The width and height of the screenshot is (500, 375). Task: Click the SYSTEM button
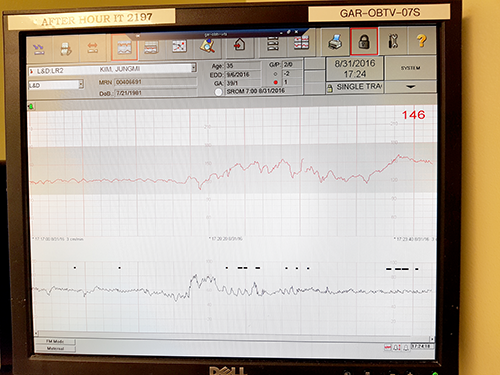click(x=410, y=68)
